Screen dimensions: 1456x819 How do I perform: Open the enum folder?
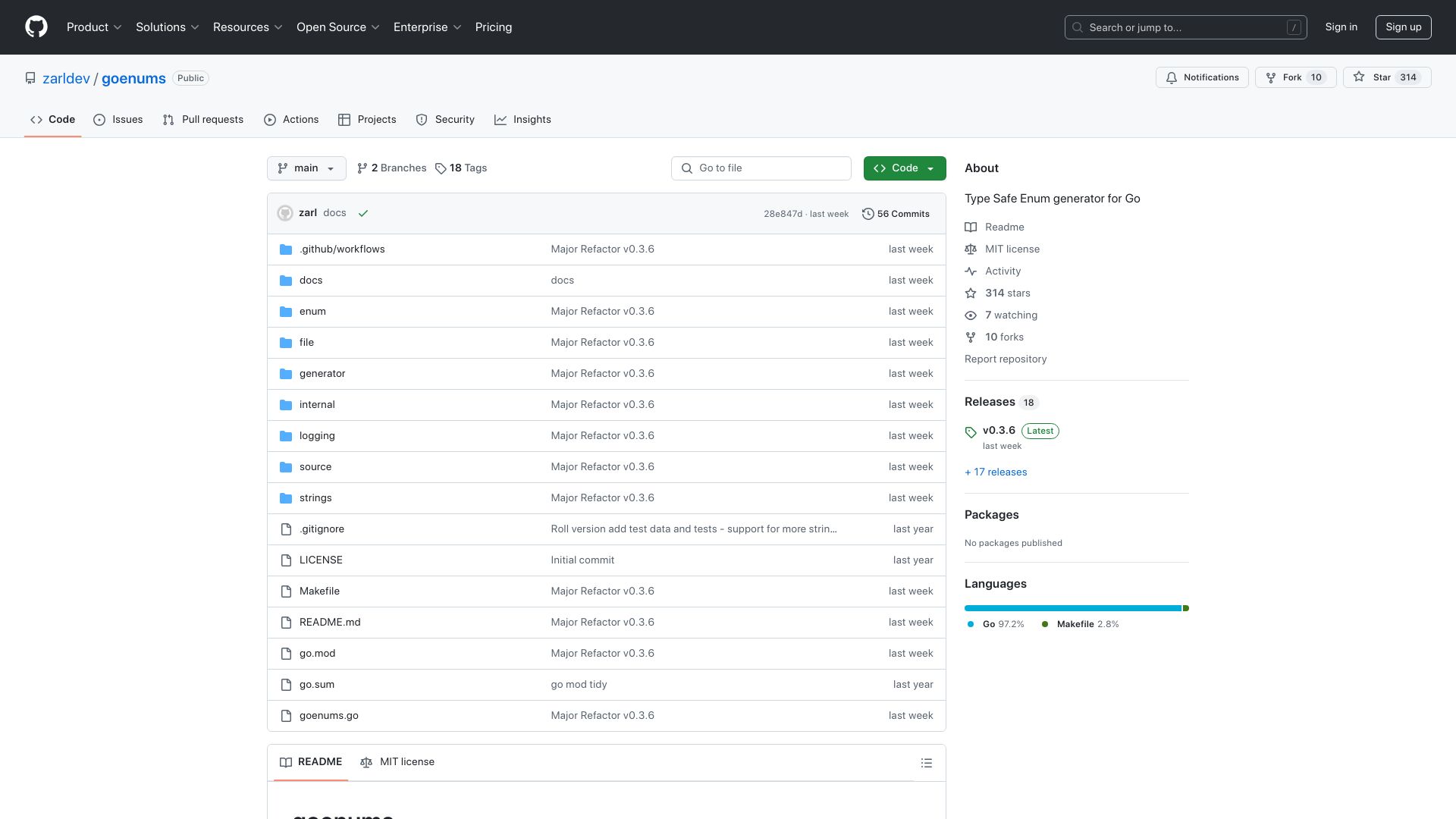click(312, 312)
